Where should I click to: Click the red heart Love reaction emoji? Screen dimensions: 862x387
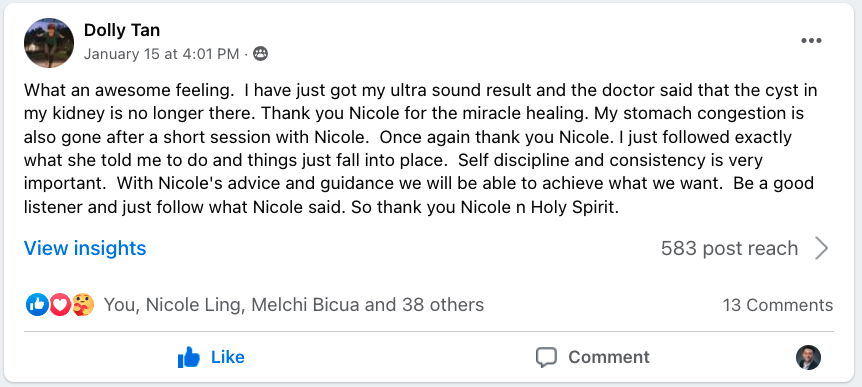tap(59, 305)
